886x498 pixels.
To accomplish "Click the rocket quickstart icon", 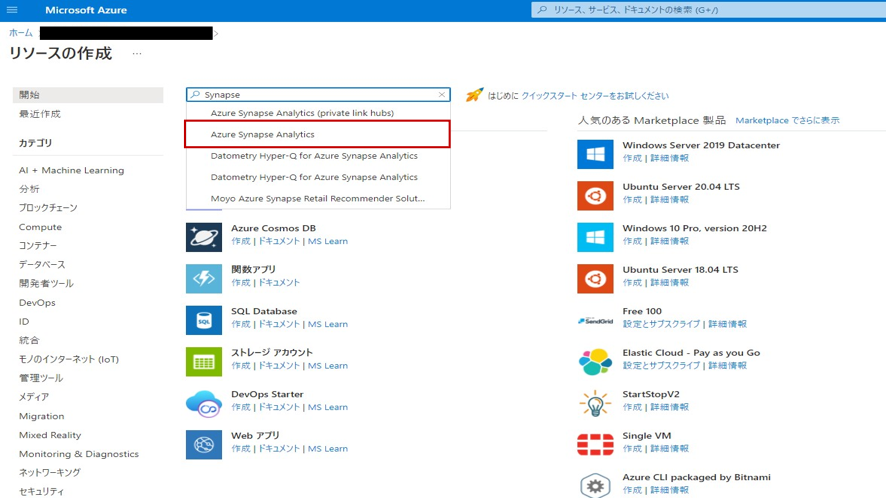I will point(474,95).
